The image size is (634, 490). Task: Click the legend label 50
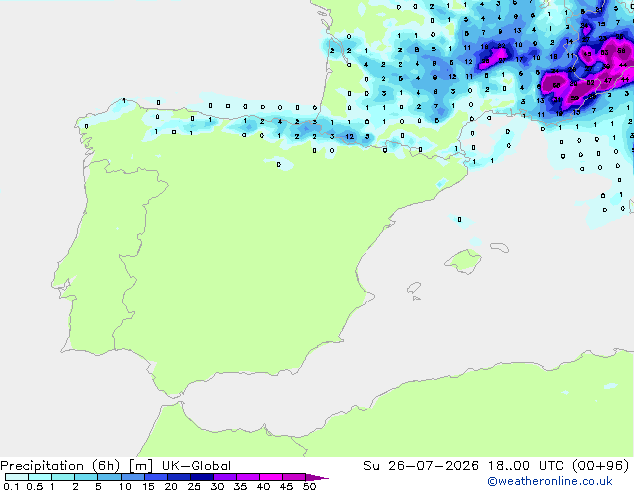(x=310, y=486)
